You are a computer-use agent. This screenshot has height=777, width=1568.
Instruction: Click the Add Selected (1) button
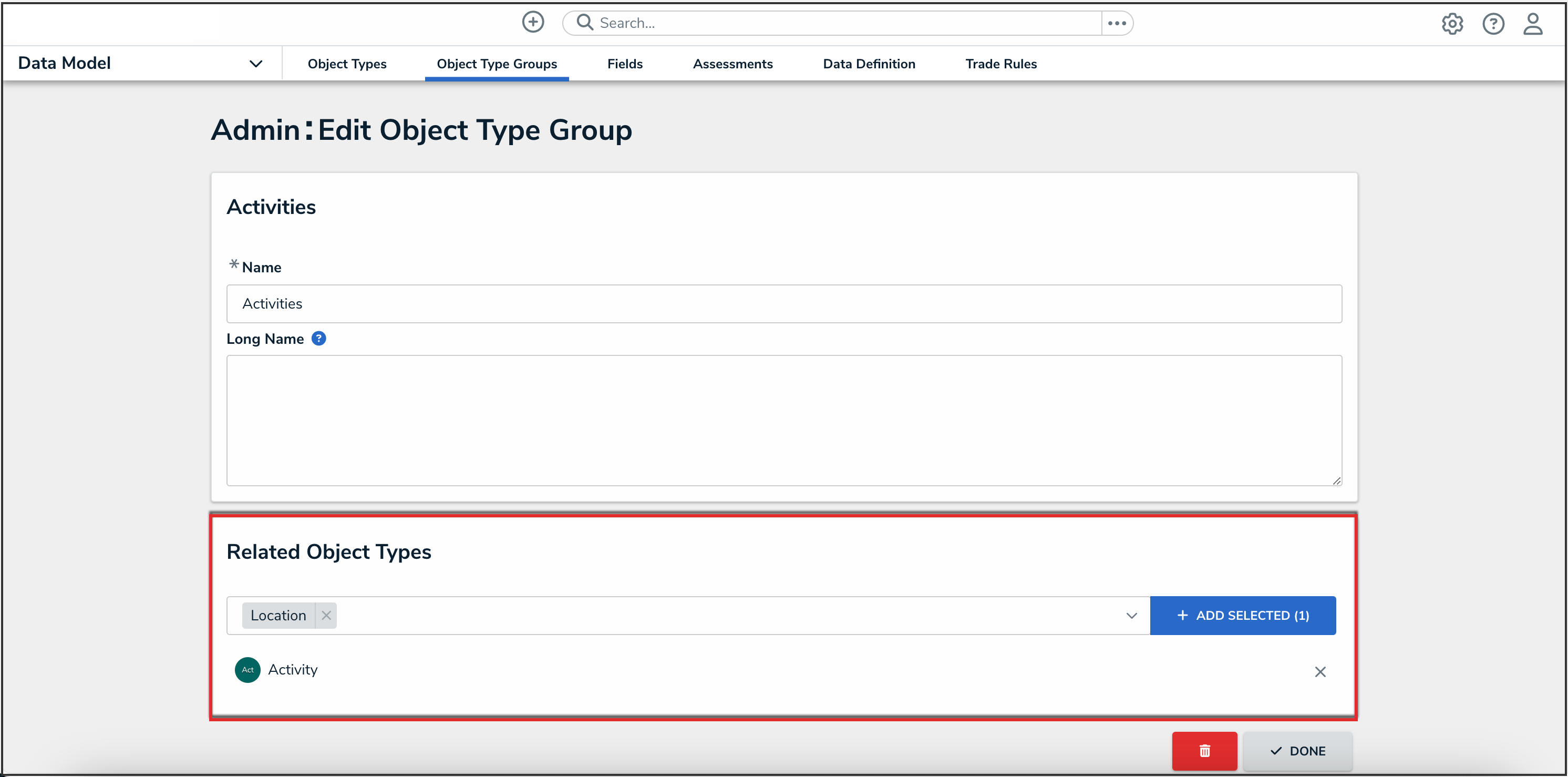pyautogui.click(x=1242, y=615)
